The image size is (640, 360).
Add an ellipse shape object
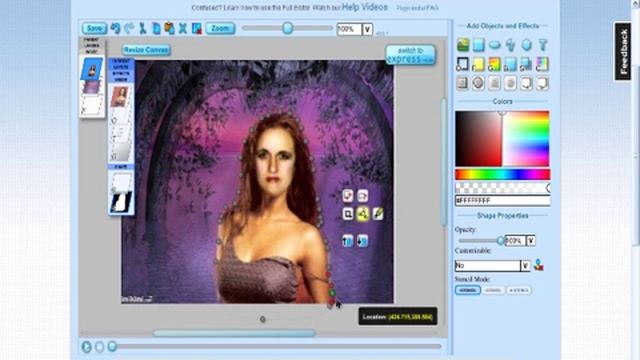coord(495,45)
